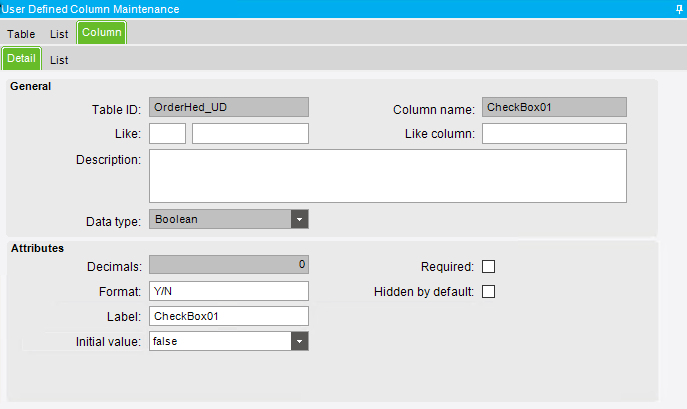Viewport: 687px width, 409px height.
Task: Click the pin icon in the title bar
Action: (679, 9)
